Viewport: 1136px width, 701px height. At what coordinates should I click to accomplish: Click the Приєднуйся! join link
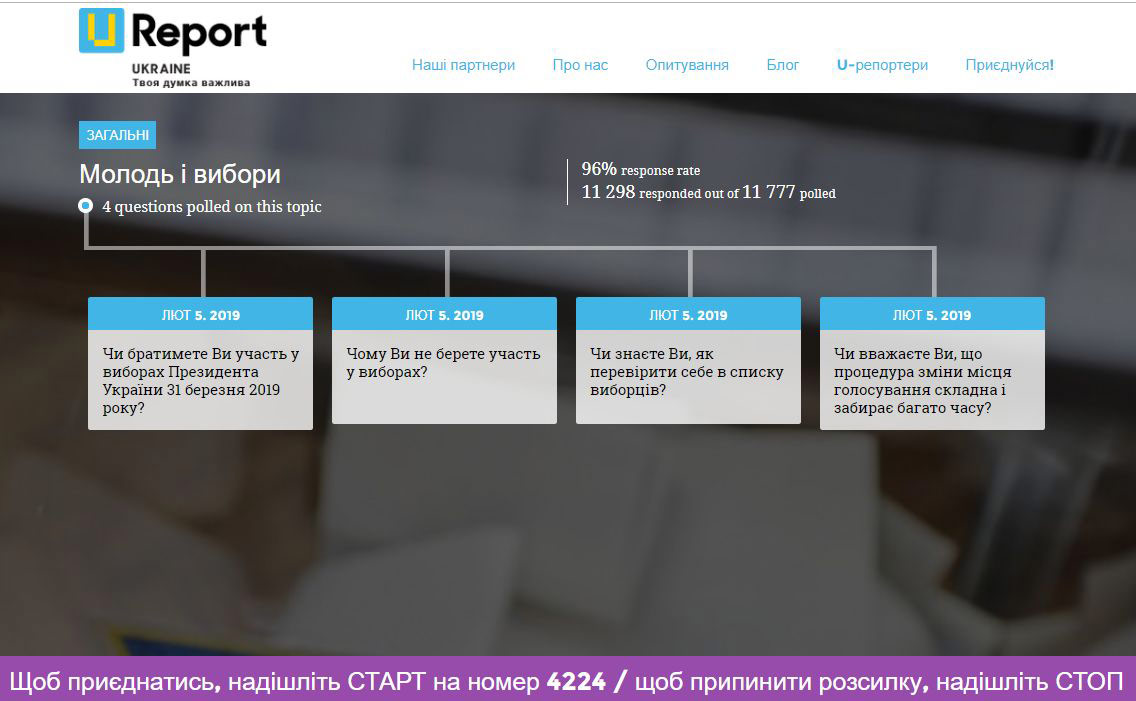[x=1009, y=65]
